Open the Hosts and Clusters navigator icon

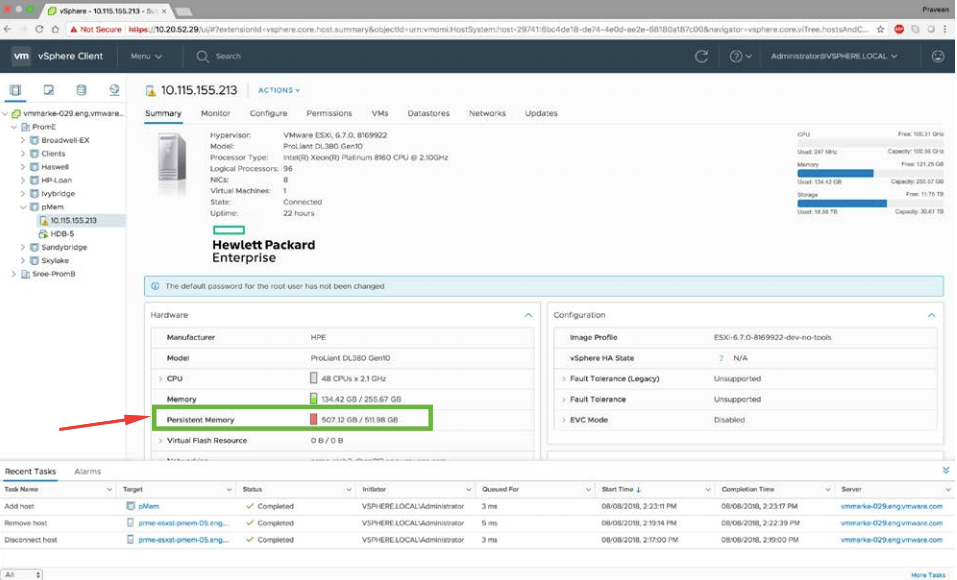(x=15, y=90)
